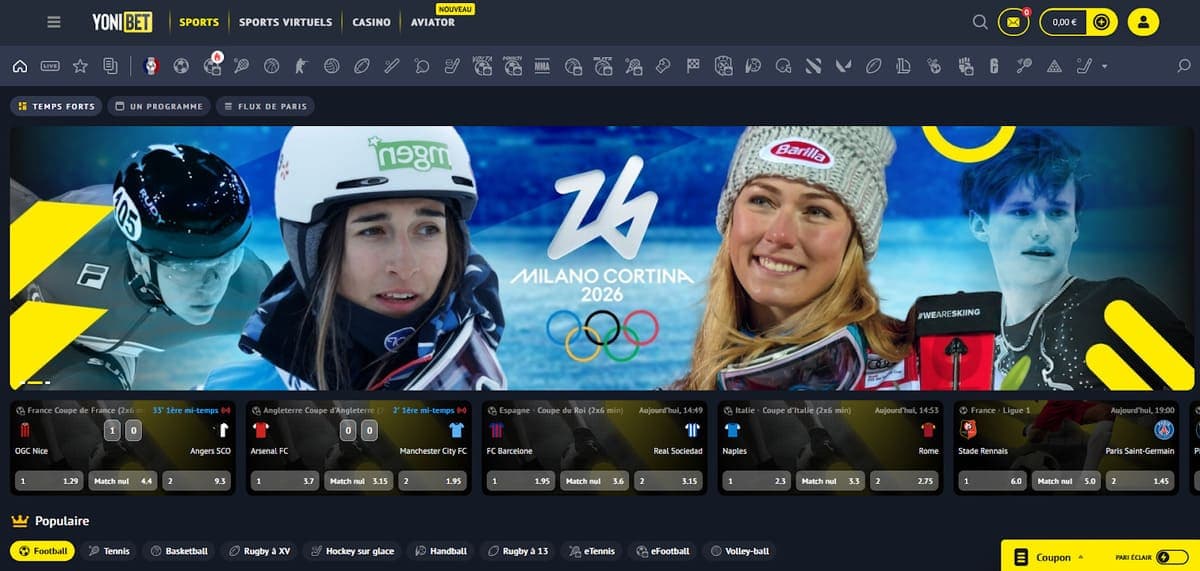This screenshot has width=1200, height=571.
Task: Bet Arsenal FC win at 3.7
Action: (285, 481)
